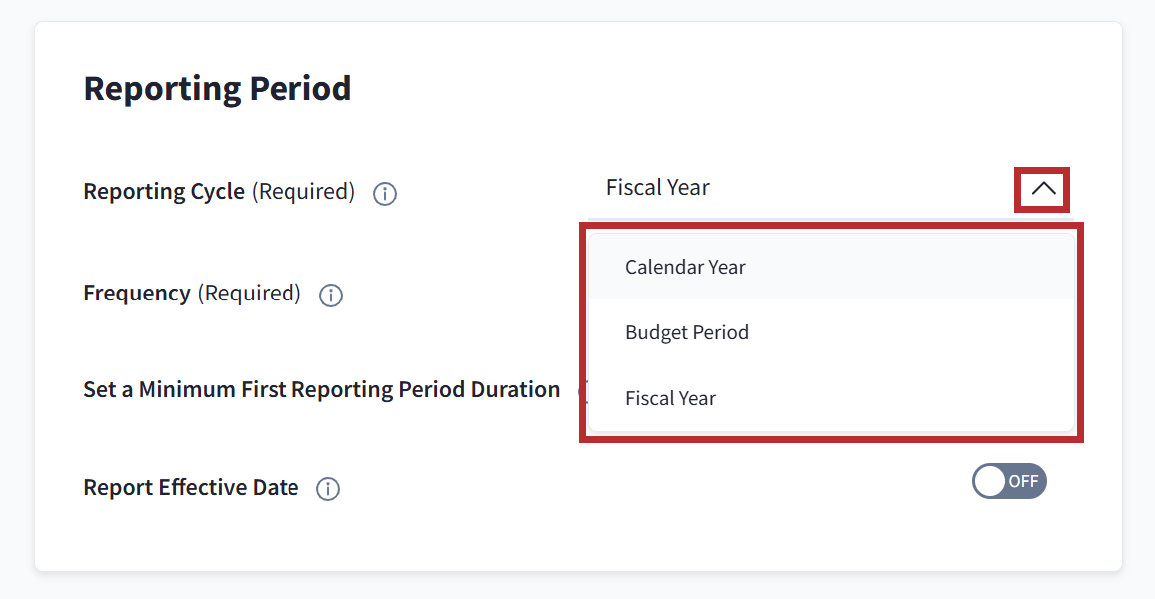The width and height of the screenshot is (1155, 599).
Task: Click the Set a Minimum First Reporting Period Duration label
Action: 321,389
